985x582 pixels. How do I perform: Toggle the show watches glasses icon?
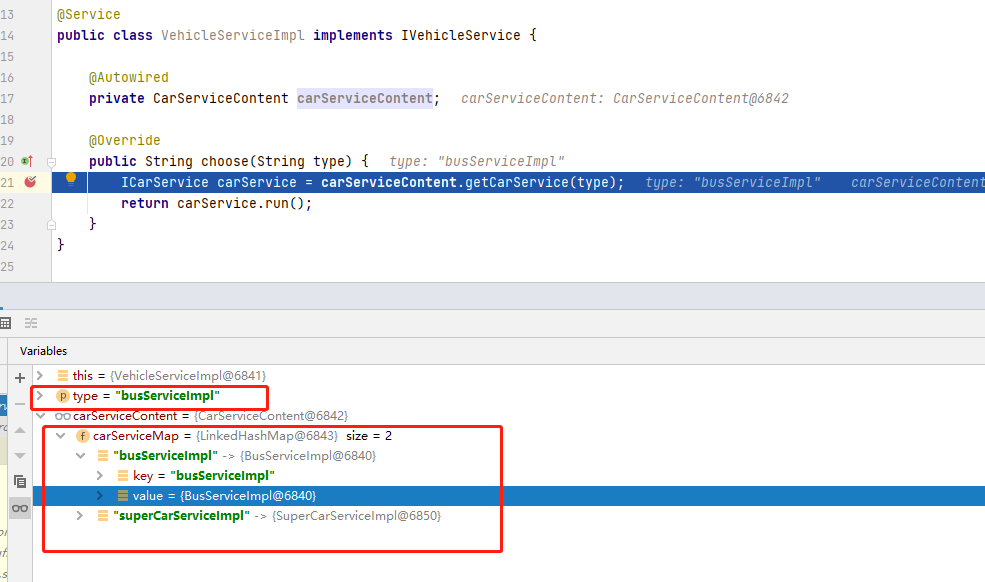(x=19, y=508)
